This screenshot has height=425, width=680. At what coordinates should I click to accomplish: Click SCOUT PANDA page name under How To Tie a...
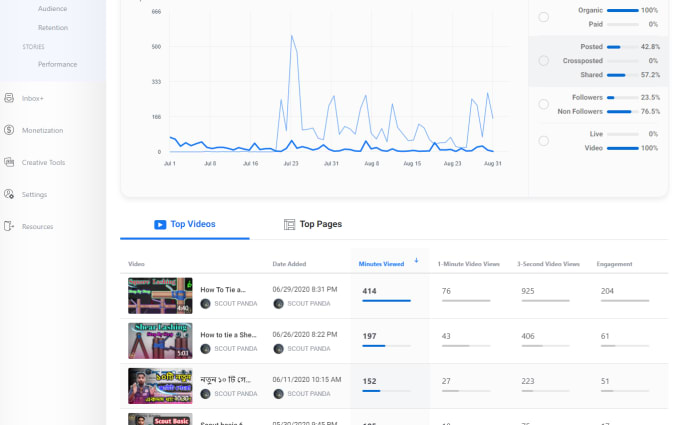tap(236, 304)
